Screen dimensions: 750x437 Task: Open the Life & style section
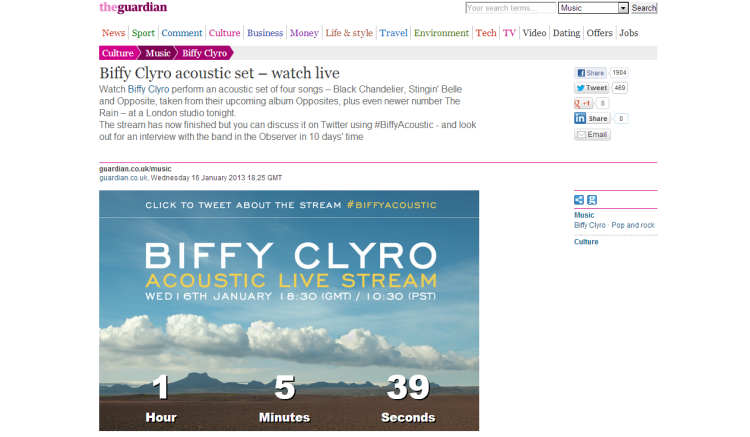pos(349,33)
